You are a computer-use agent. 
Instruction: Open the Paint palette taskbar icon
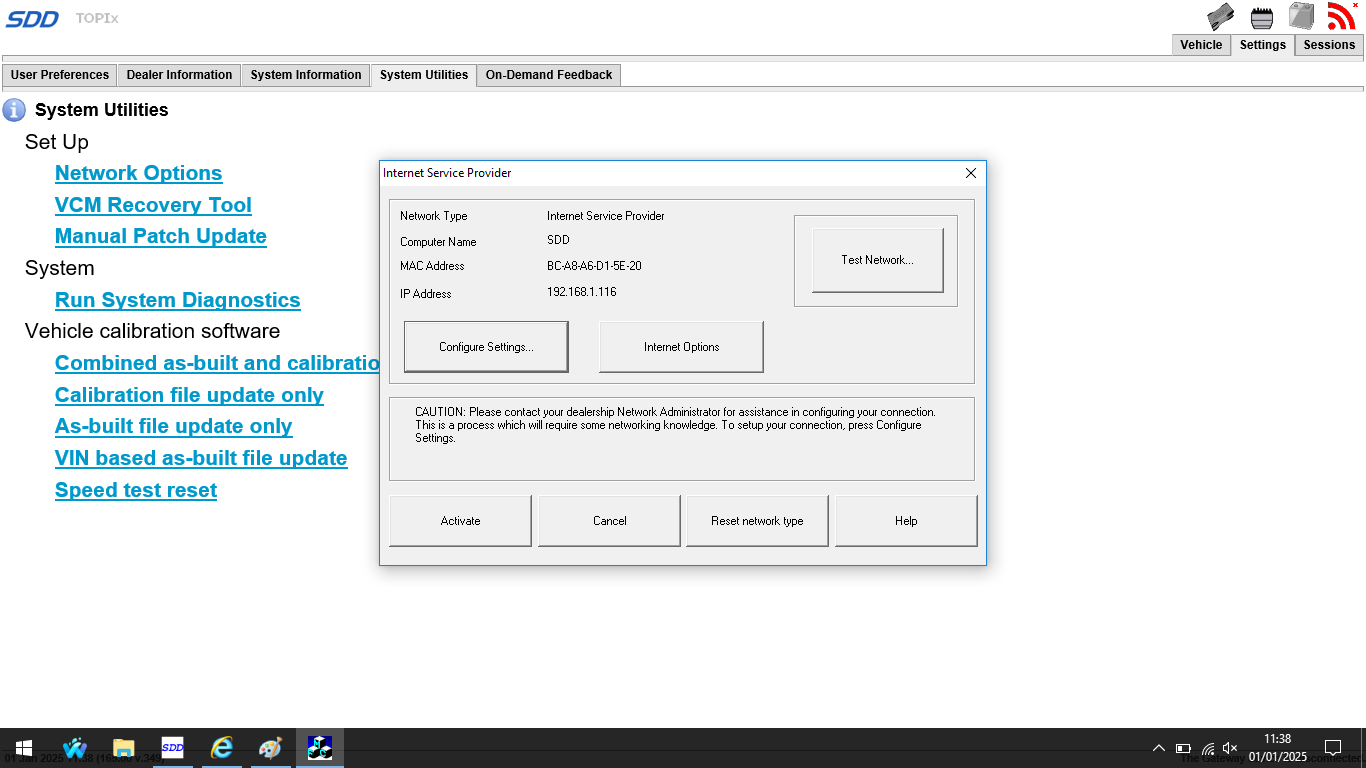270,748
